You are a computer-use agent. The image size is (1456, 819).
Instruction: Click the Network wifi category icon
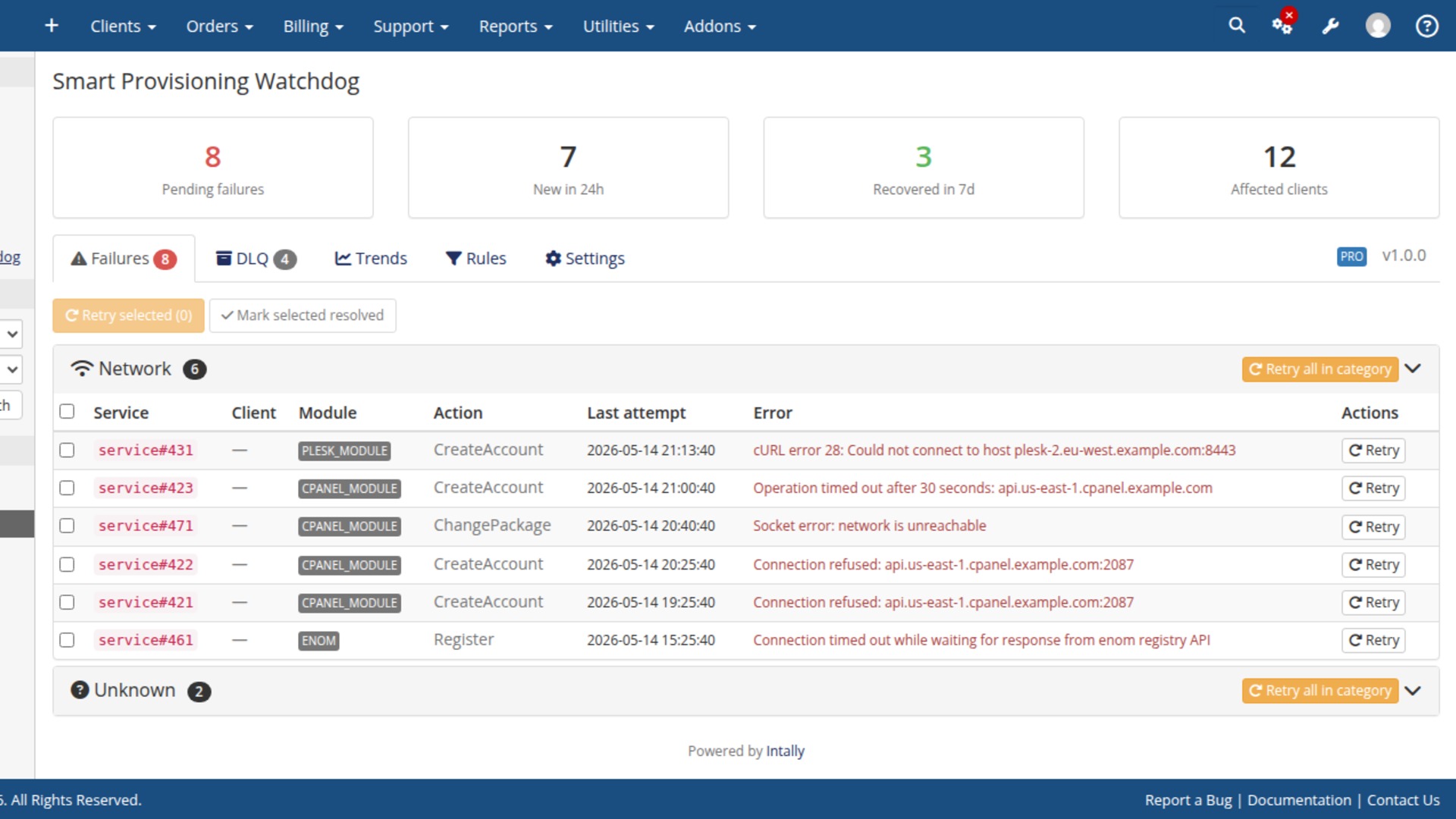[82, 369]
